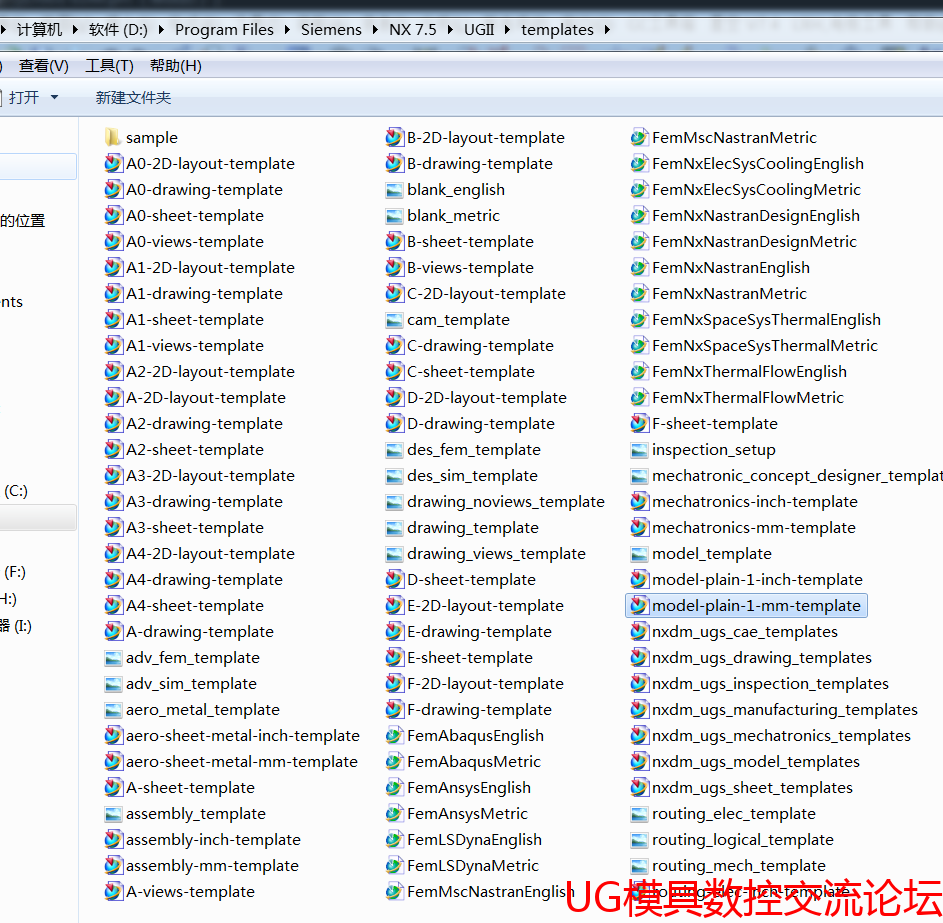Go to Siemens folder in the address bar
Image resolution: width=943 pixels, height=923 pixels.
pos(331,29)
